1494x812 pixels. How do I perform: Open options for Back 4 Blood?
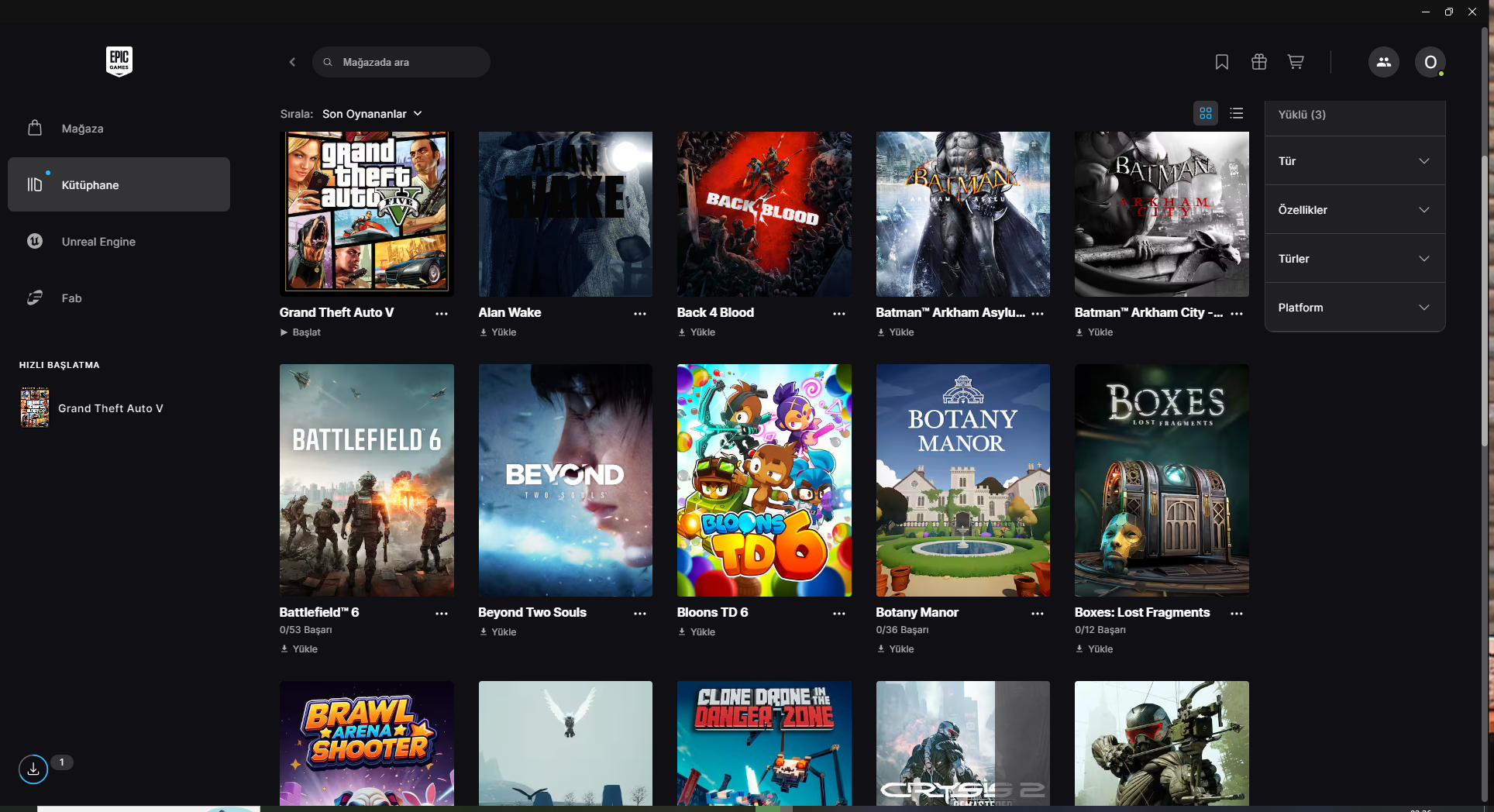839,313
